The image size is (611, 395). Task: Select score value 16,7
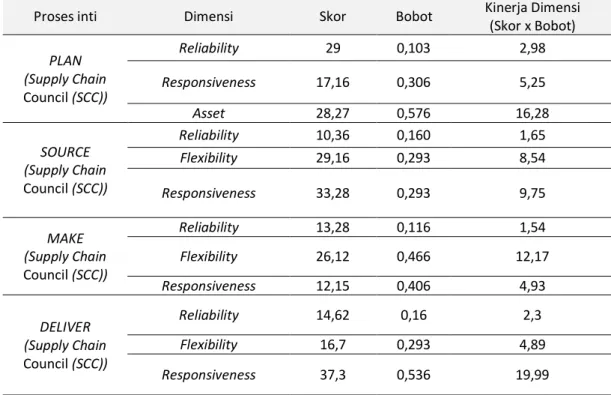click(x=332, y=345)
